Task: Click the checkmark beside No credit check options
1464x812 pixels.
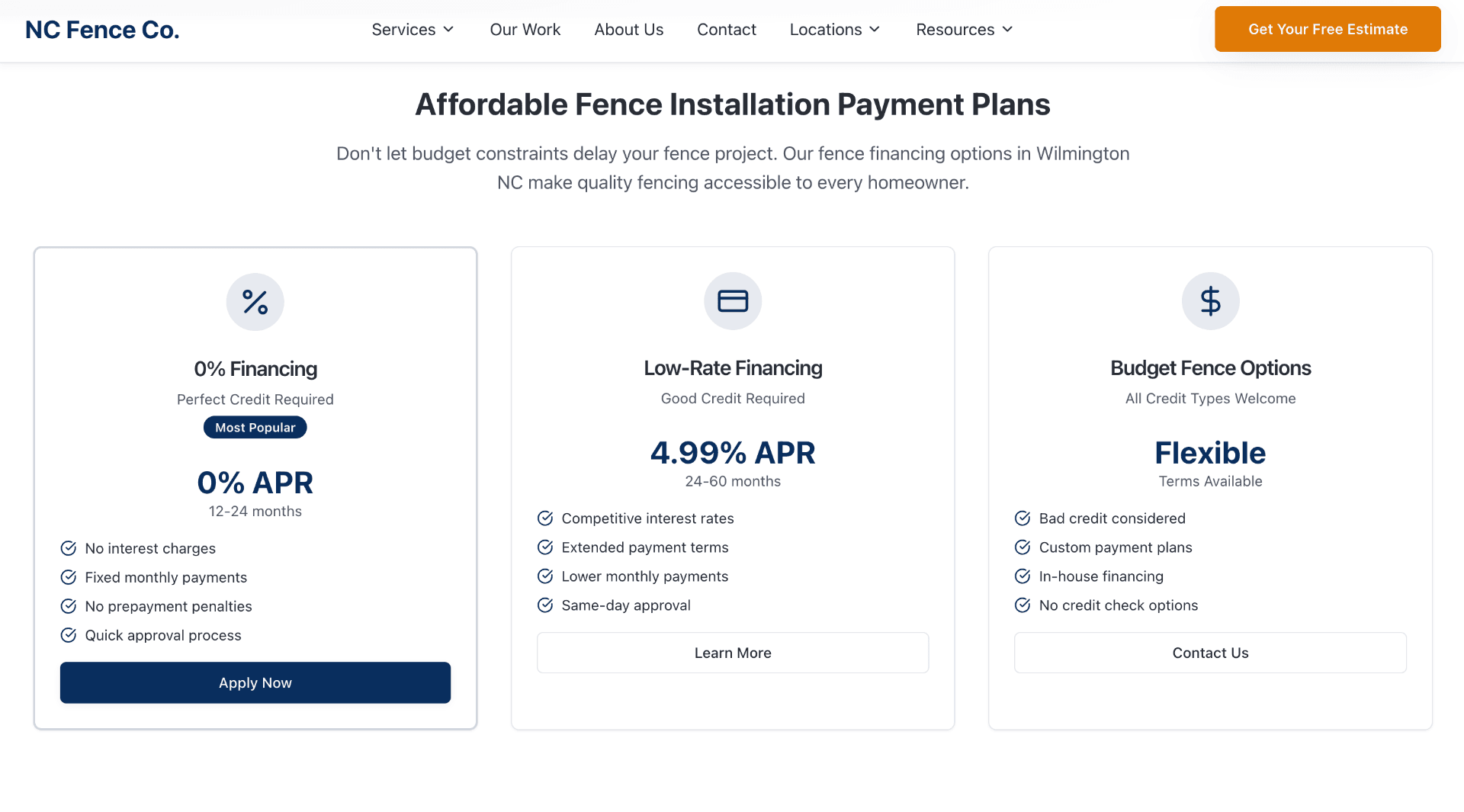Action: tap(1023, 605)
